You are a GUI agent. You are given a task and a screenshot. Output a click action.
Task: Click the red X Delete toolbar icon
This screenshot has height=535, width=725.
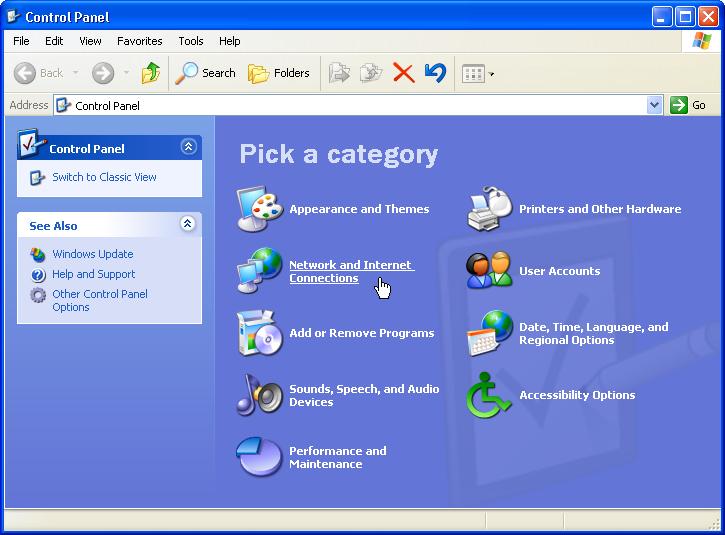tap(403, 73)
